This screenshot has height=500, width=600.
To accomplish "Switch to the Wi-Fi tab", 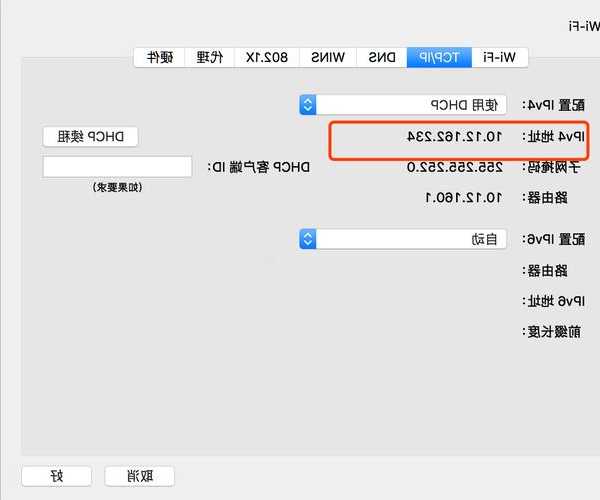I will [x=500, y=57].
